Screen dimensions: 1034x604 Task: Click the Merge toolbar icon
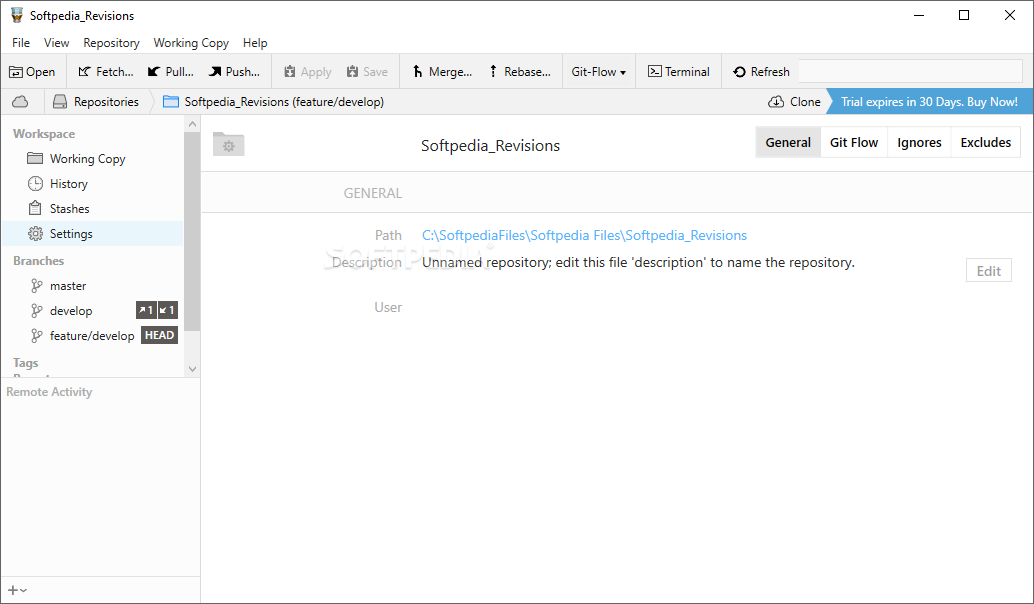[417, 72]
